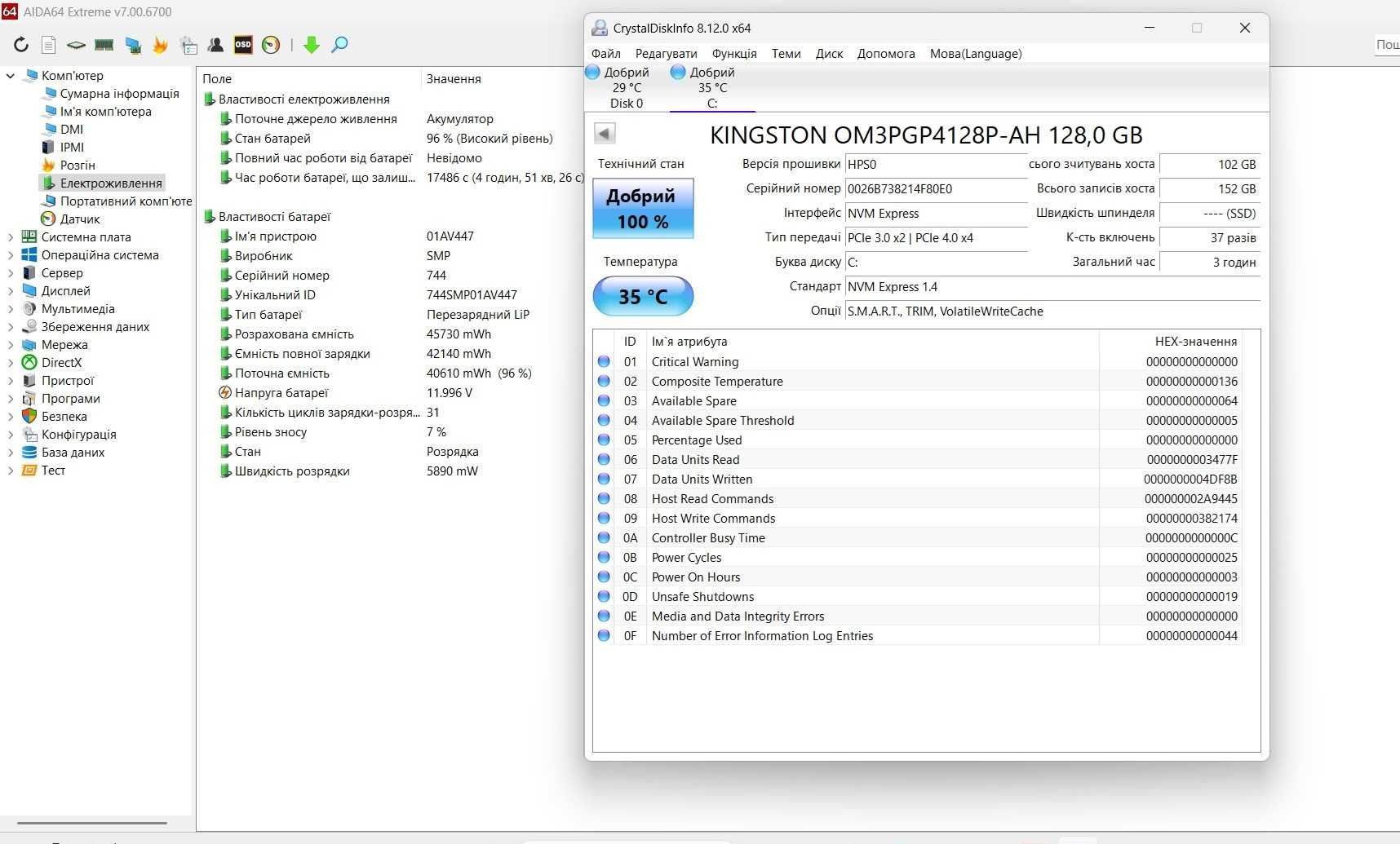Click the CrystalDiskInfo title bar app icon

(600, 28)
